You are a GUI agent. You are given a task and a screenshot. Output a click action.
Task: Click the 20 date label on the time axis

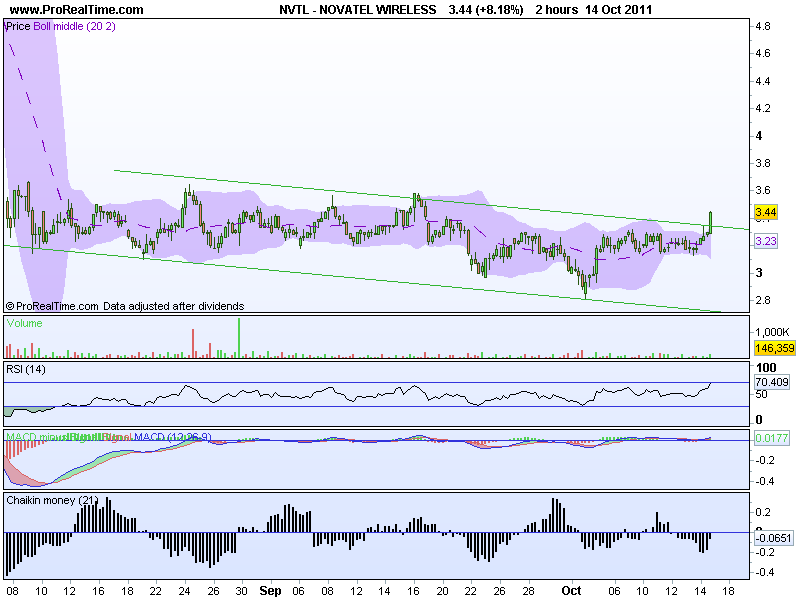(442, 591)
